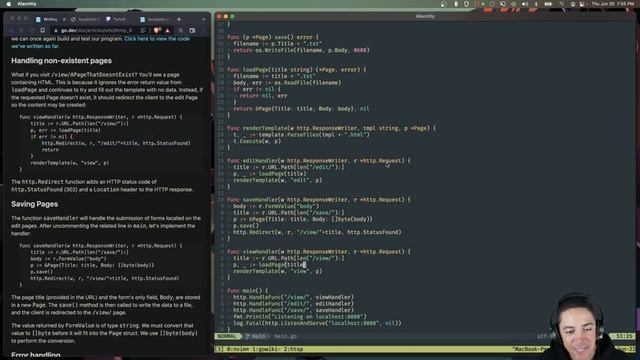Screen dimensions: 640x360
Task: Click the bookmark icon in browser toolbar
Action: (42, 30)
